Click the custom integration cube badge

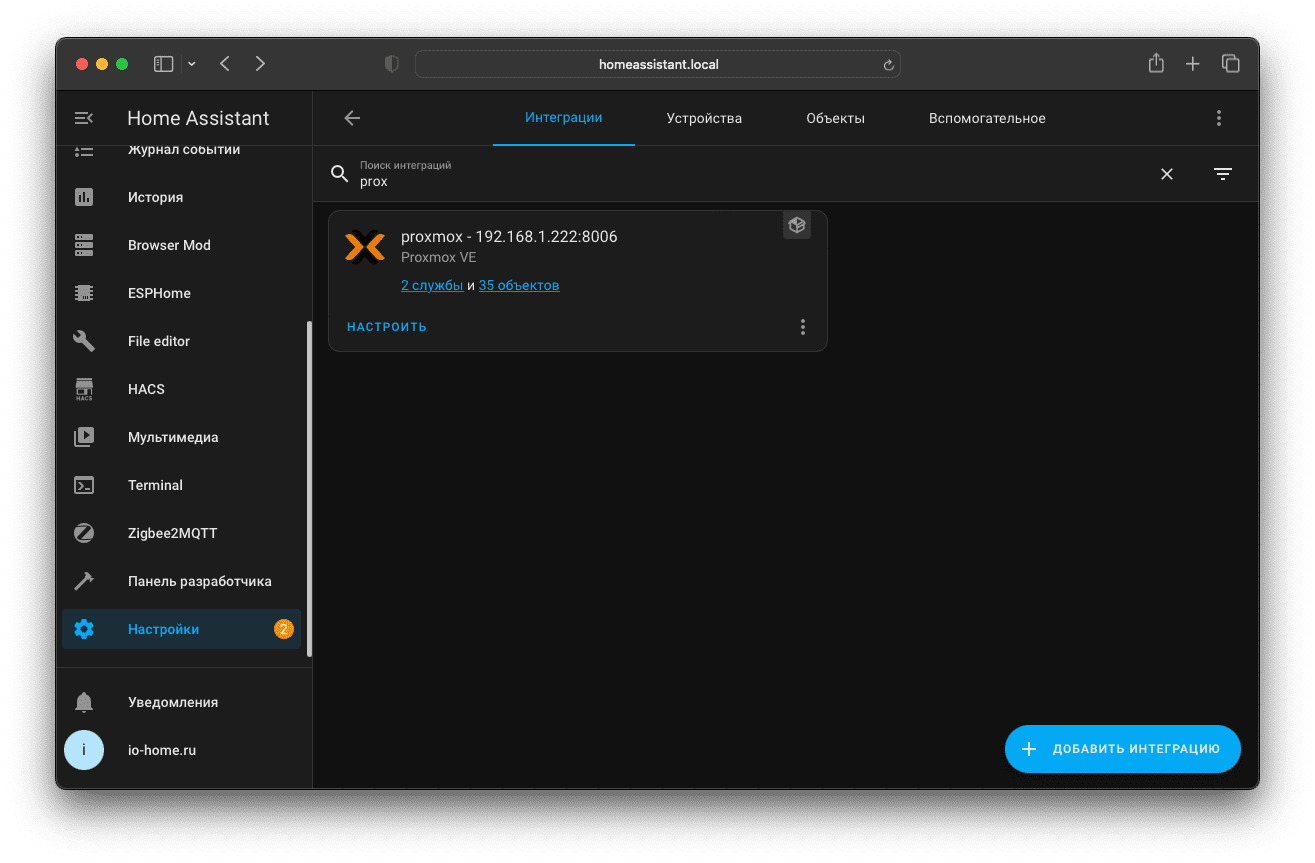pos(796,225)
